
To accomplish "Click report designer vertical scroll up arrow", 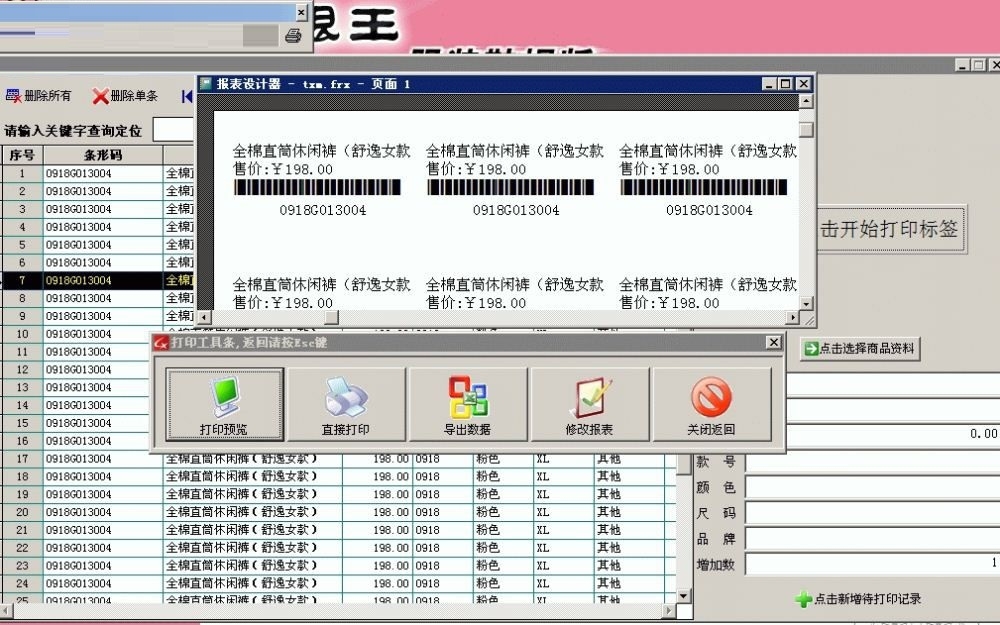I will click(806, 101).
